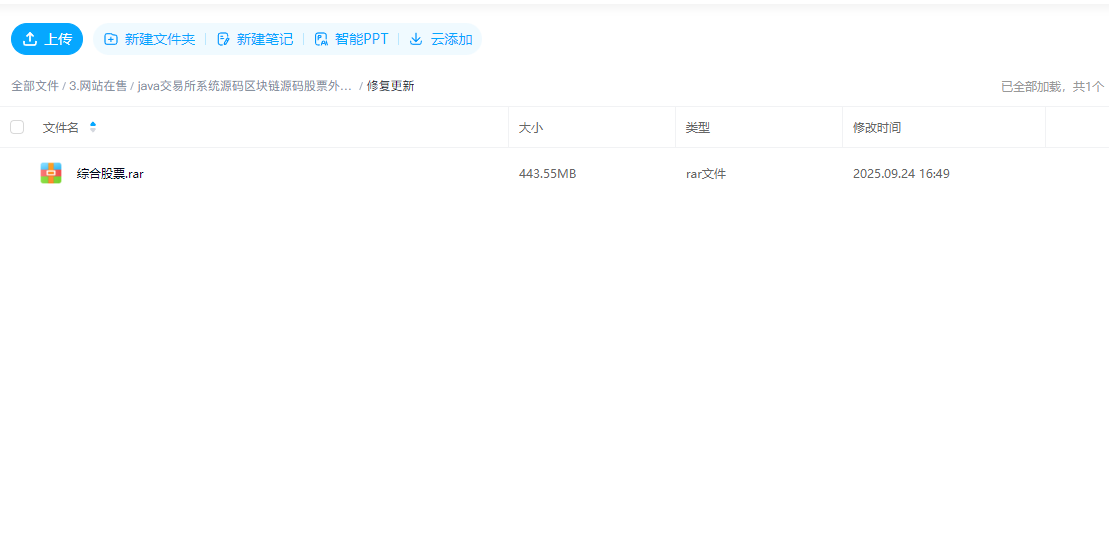Click the 文件名 column header label

(61, 128)
